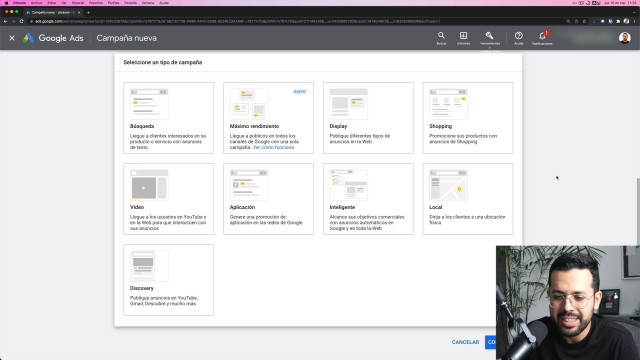Open the Google Ads account profile avatar
The width and height of the screenshot is (640, 360).
coord(624,38)
